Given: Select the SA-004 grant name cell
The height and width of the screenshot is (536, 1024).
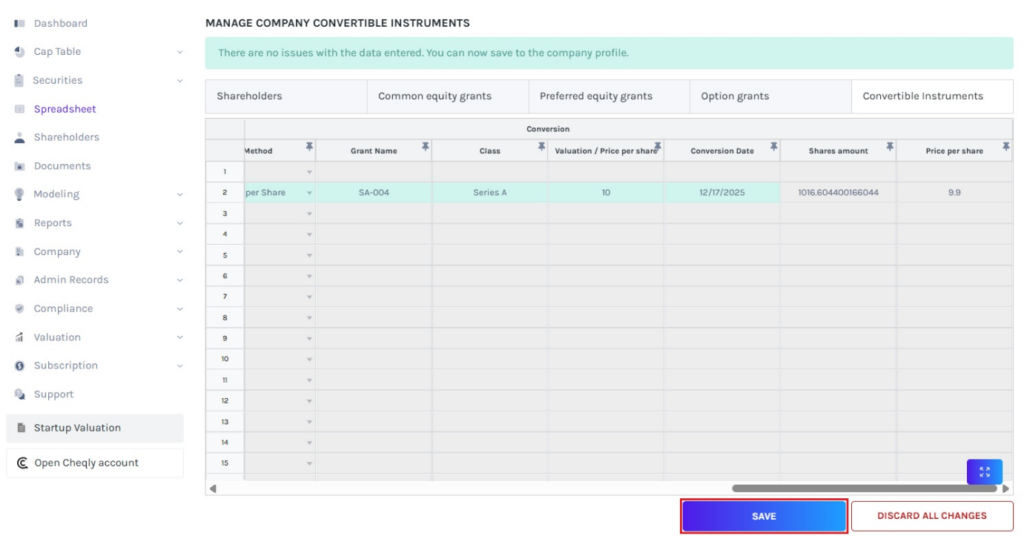Looking at the screenshot, I should [x=373, y=193].
